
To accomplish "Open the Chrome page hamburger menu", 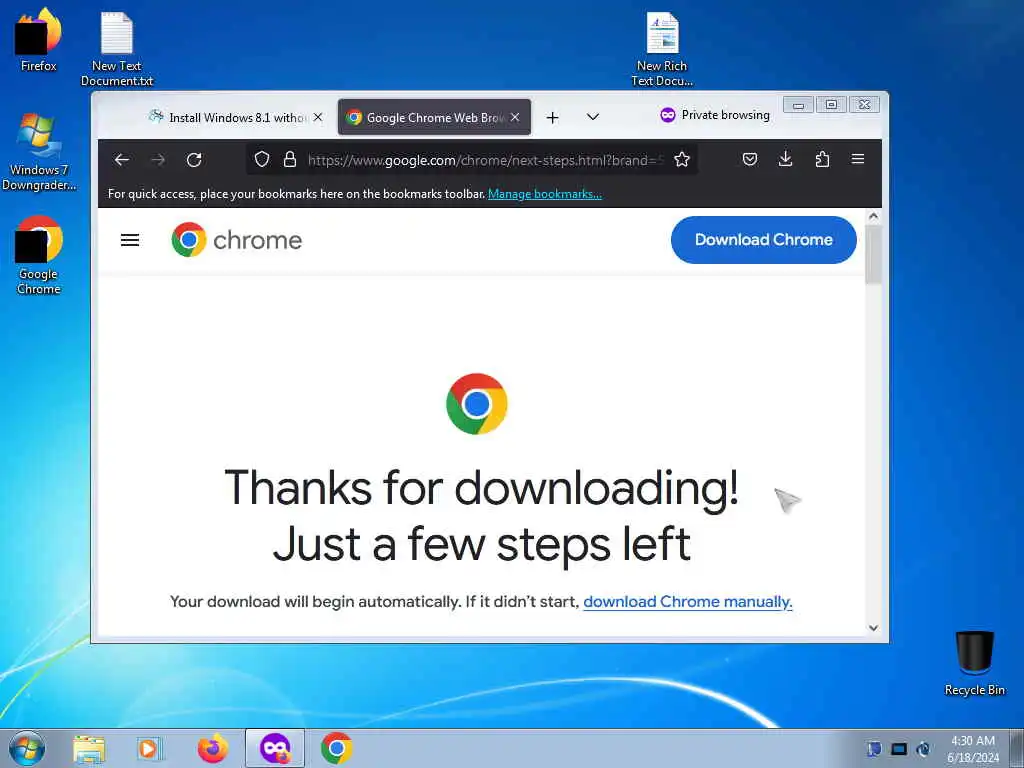I will [130, 240].
